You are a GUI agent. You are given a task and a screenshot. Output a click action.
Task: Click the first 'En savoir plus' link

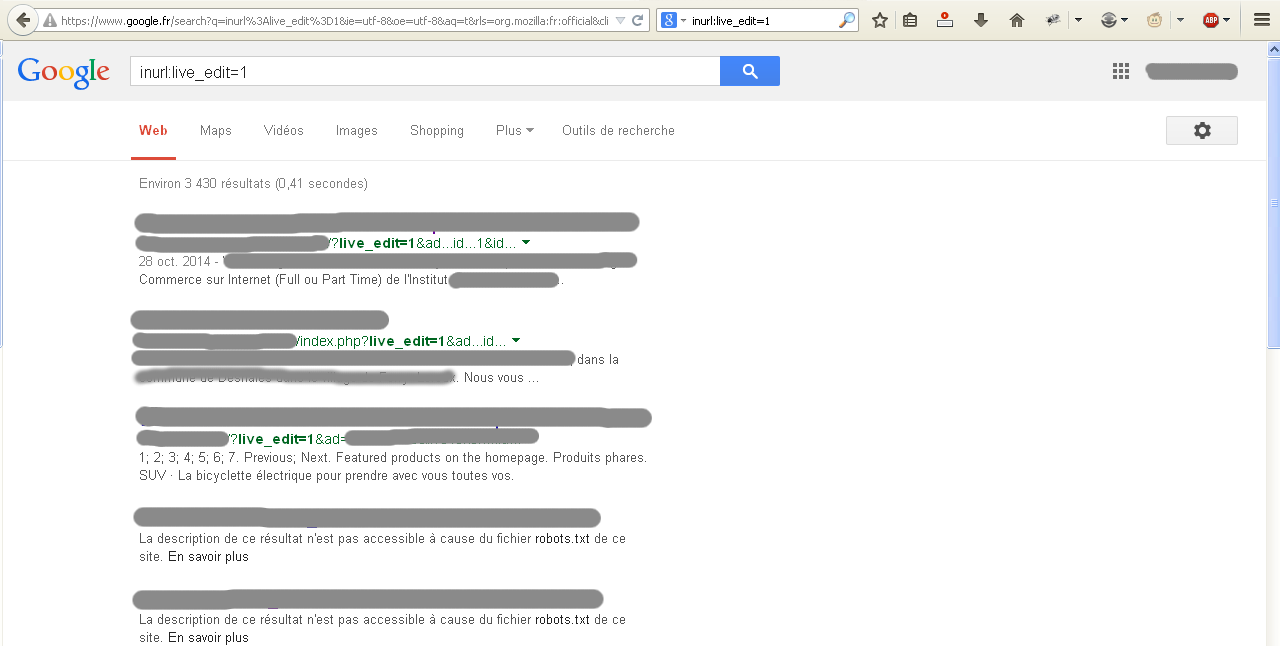tap(208, 557)
